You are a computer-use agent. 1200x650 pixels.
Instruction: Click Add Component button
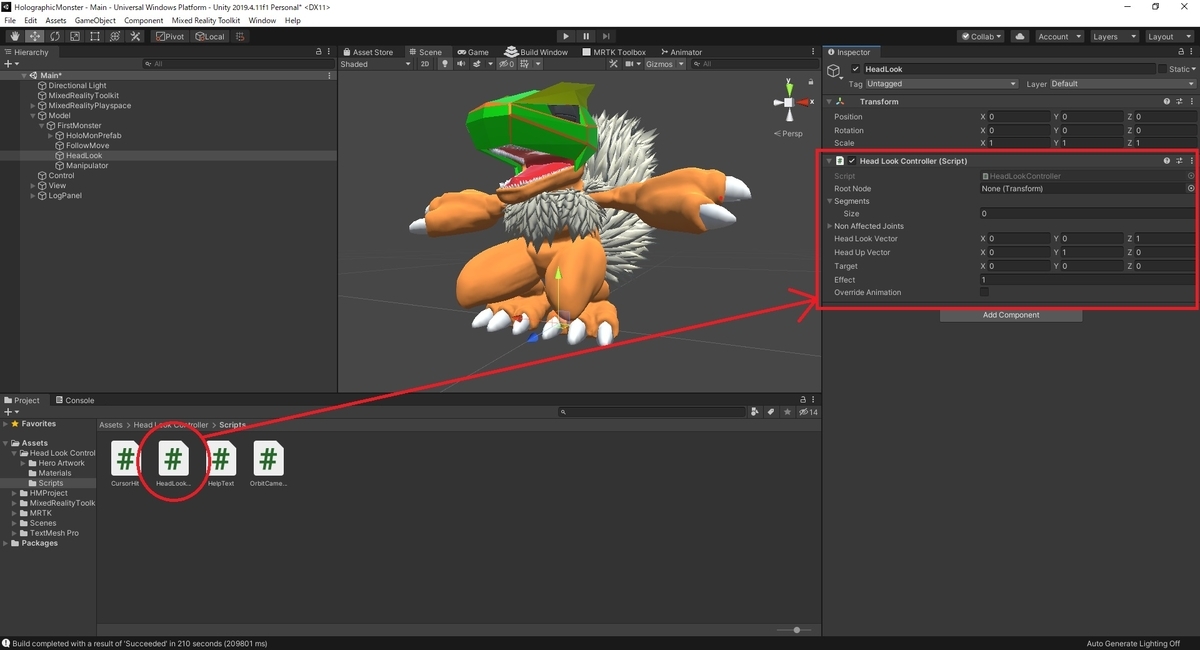click(1011, 315)
